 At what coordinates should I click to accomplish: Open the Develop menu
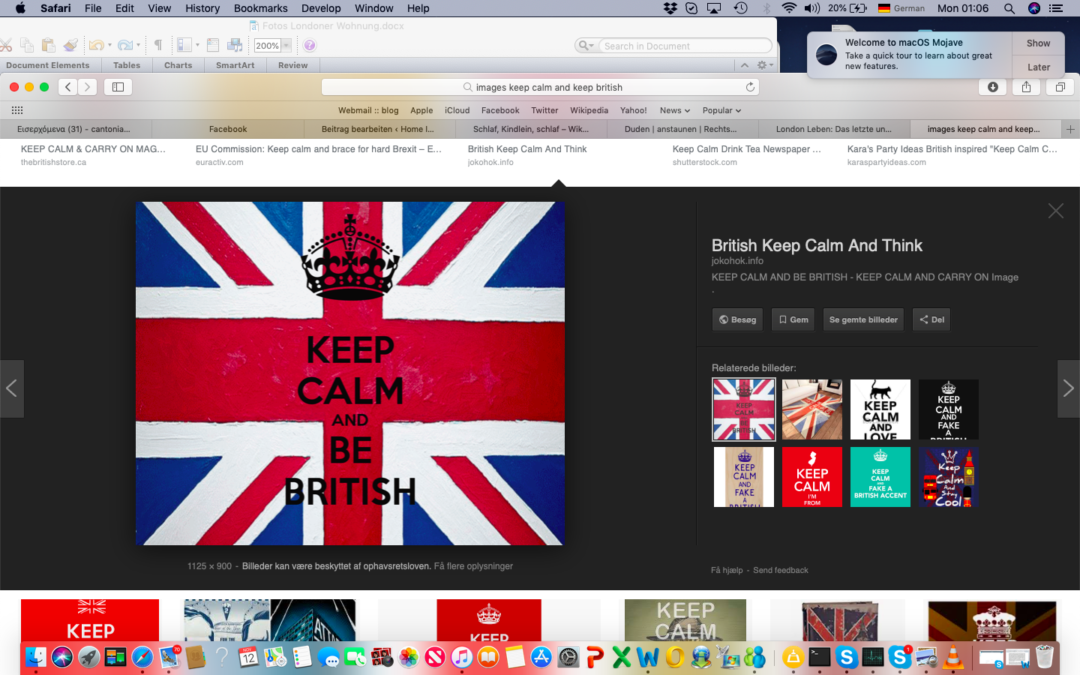321,8
